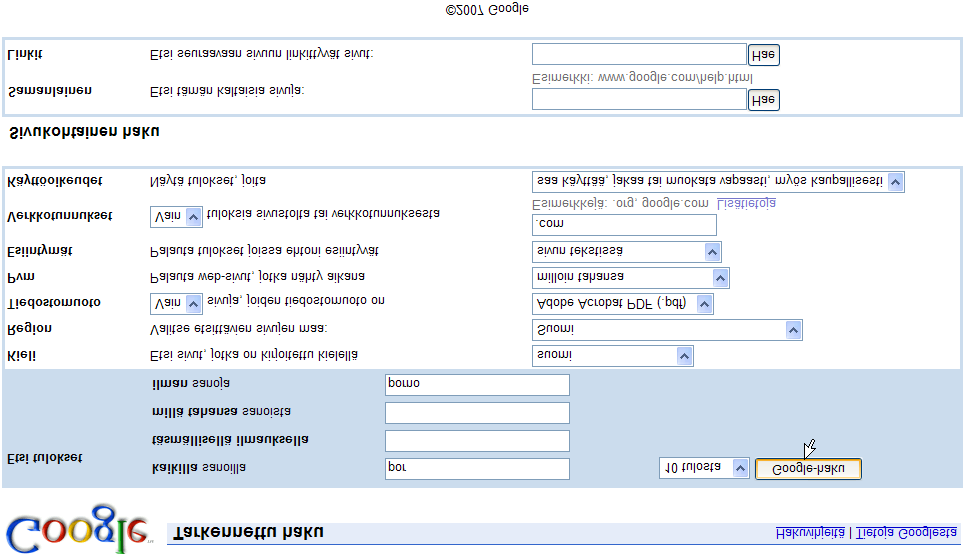Click the 'millä tahansa sanoista' input field

477,413
